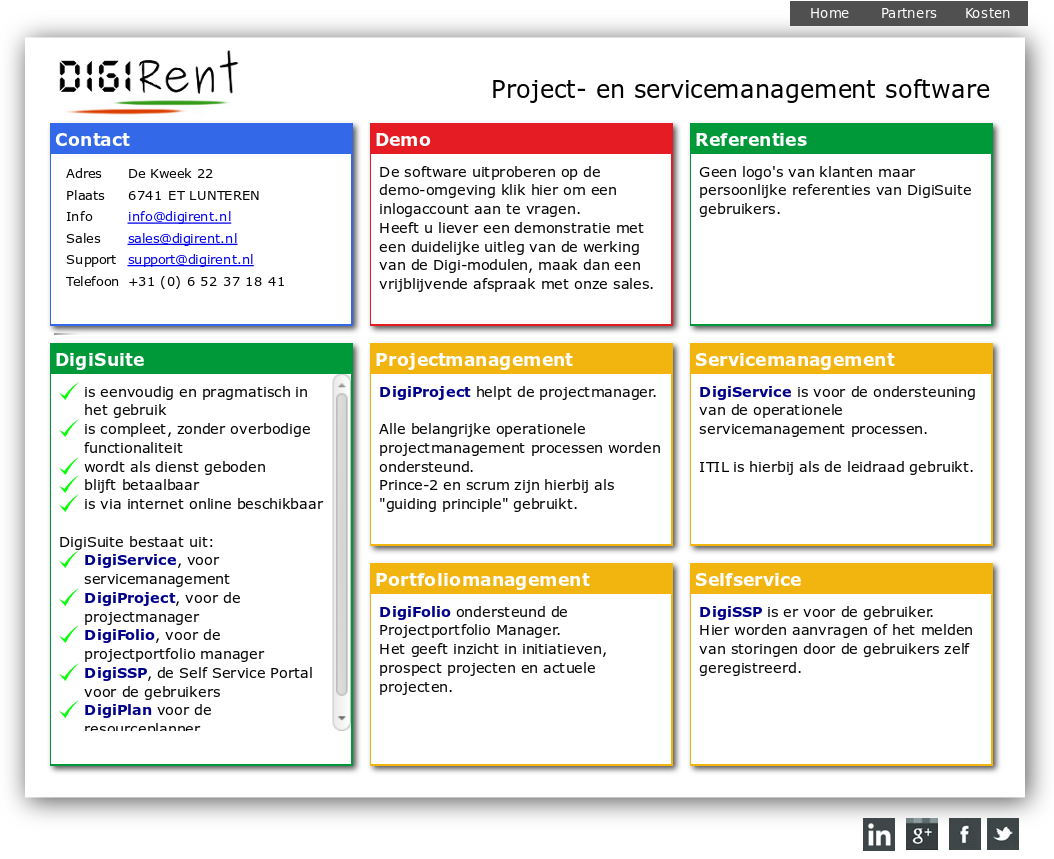Click the address text De Kweek 22

170,173
